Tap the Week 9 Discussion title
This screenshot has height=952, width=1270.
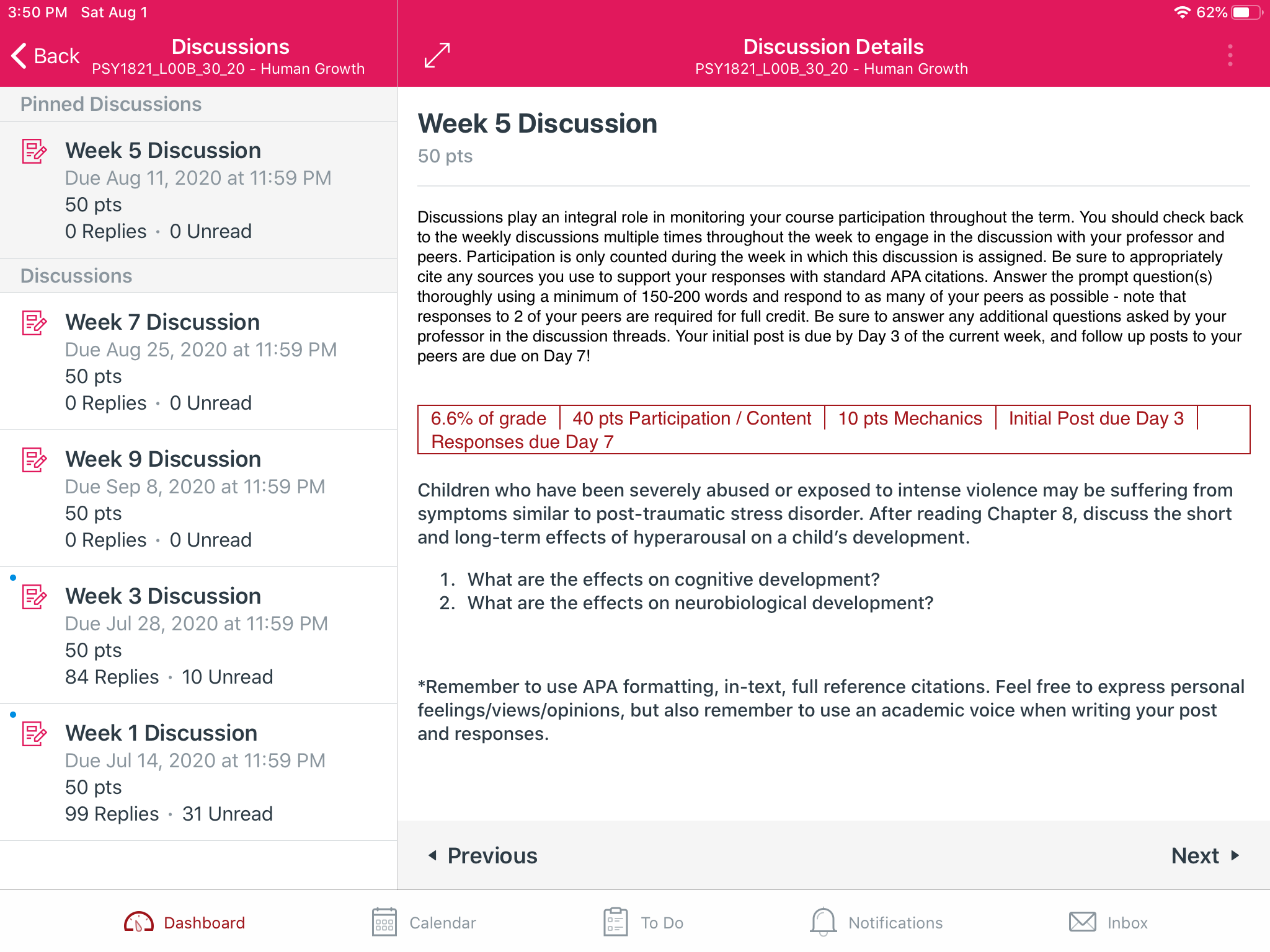point(163,459)
